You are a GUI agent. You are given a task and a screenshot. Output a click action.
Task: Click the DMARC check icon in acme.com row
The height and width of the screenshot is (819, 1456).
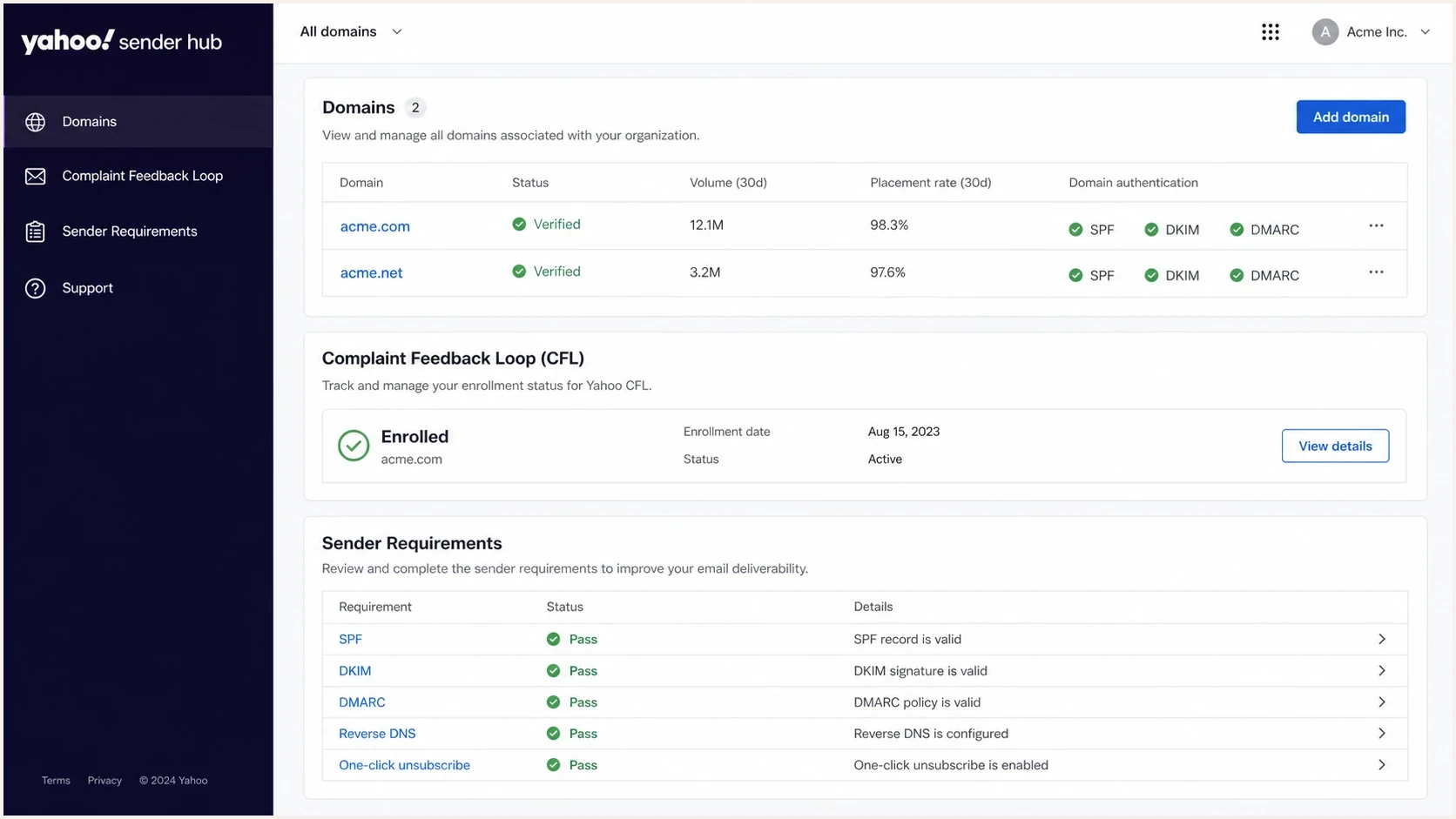pyautogui.click(x=1237, y=230)
